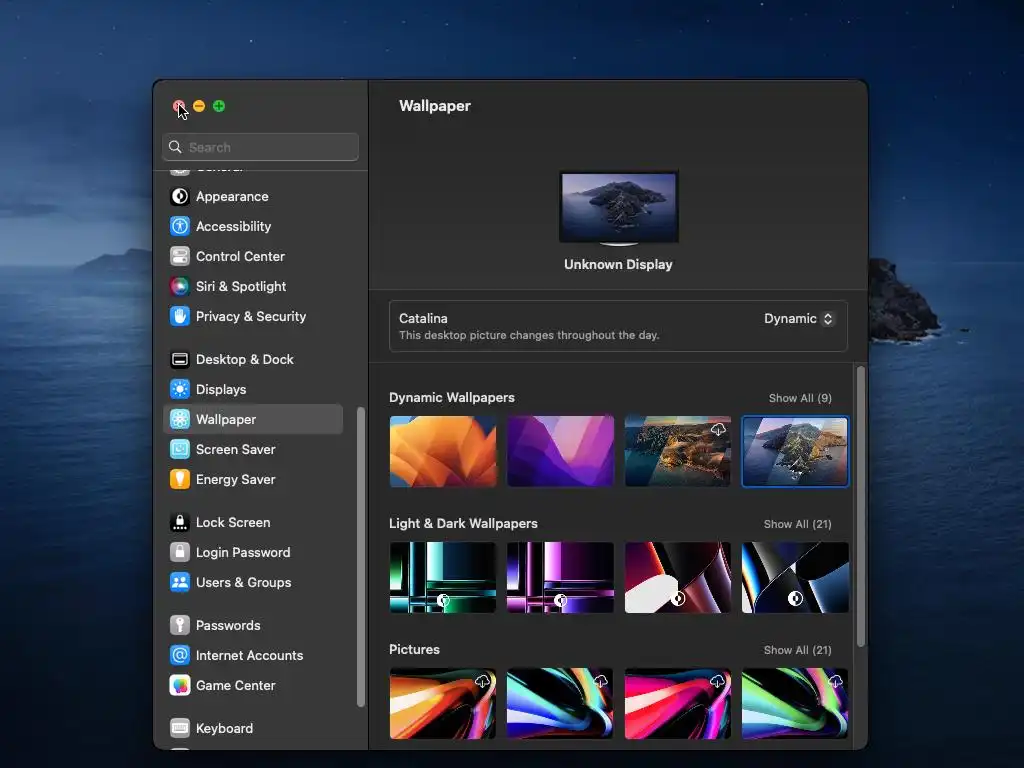Screen dimensions: 1024x768
Task: Click the Game Center icon
Action: 180,685
